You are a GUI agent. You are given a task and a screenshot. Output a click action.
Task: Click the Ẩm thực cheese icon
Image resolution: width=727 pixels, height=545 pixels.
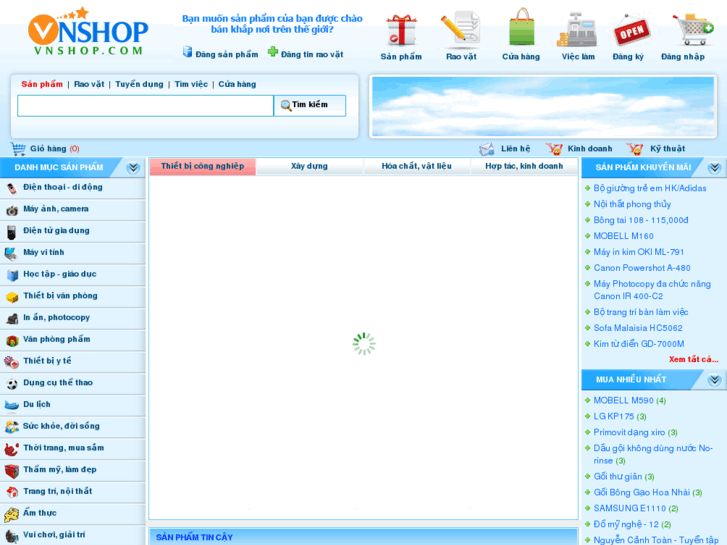coord(12,514)
